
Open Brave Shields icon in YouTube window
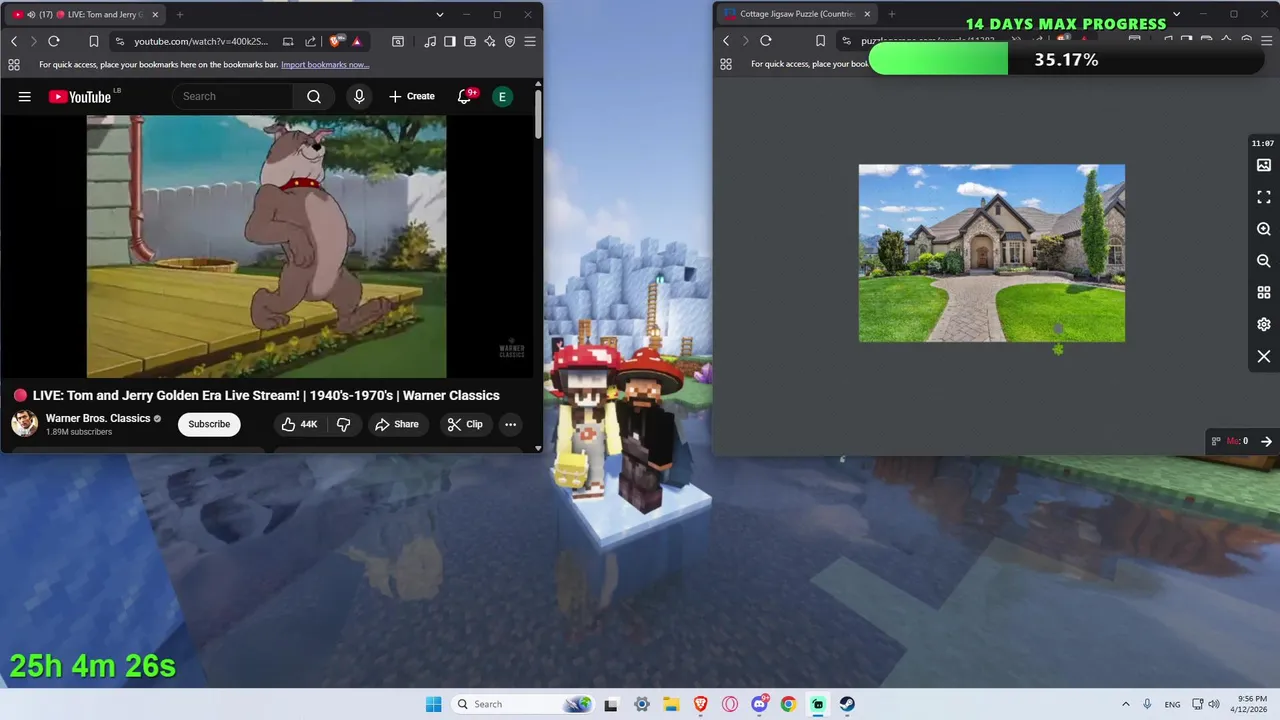pyautogui.click(x=335, y=41)
